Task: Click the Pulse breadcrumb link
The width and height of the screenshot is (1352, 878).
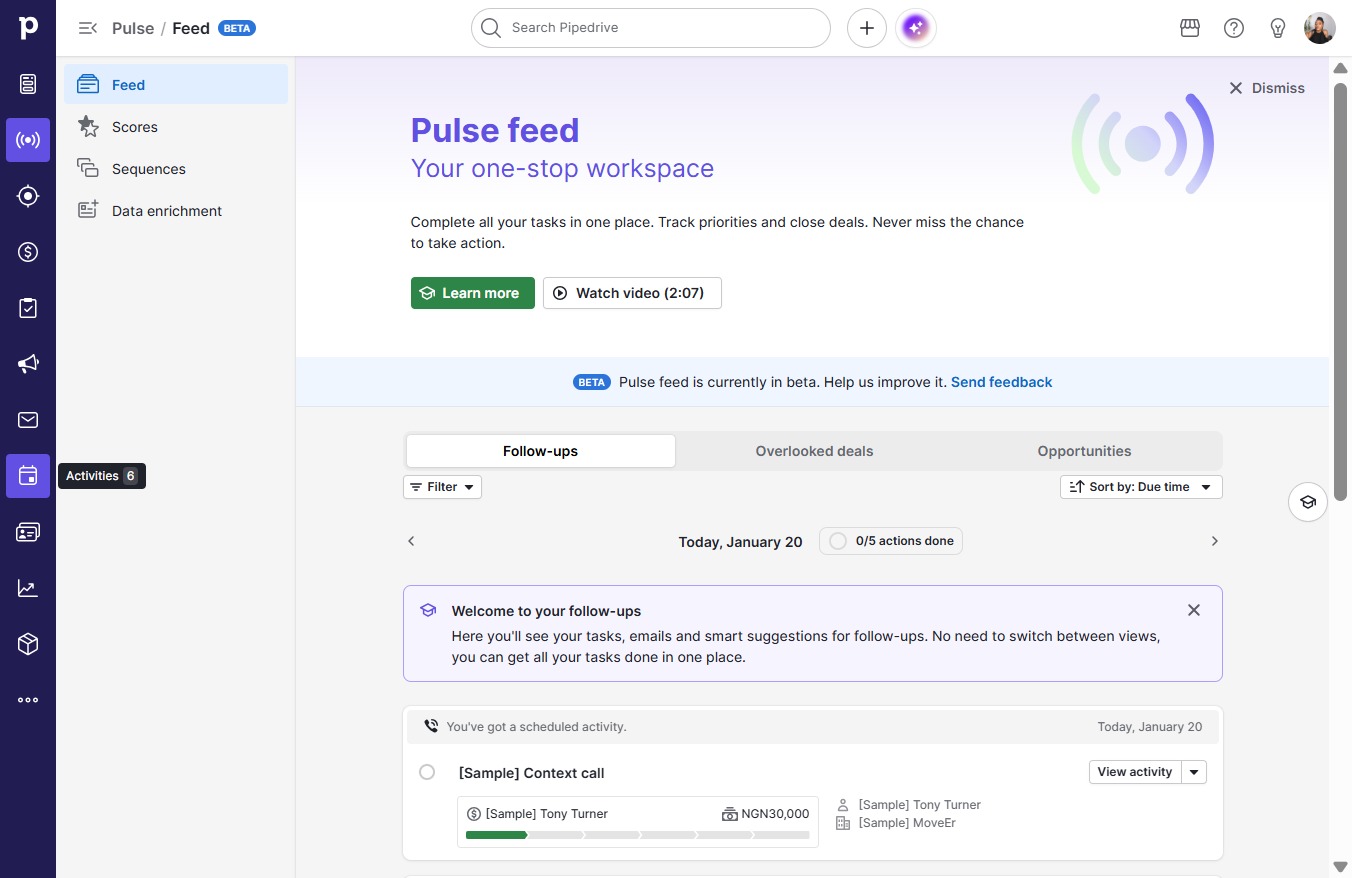Action: (133, 28)
